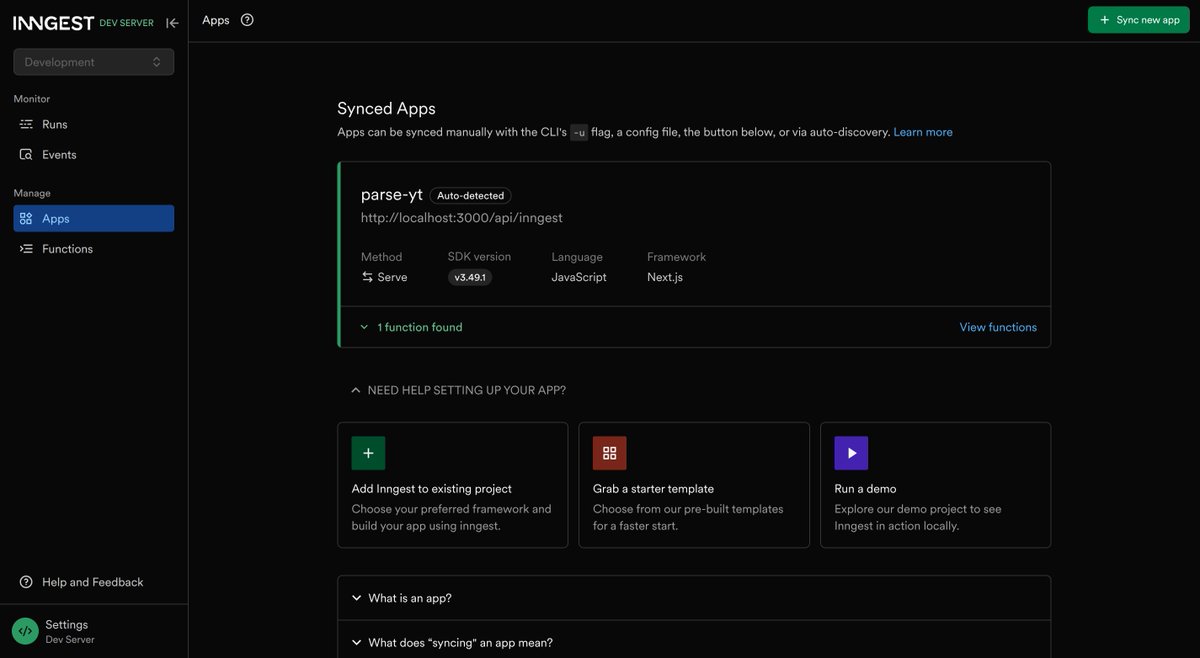Click the Sync new app button
The height and width of the screenshot is (658, 1200).
pos(1139,20)
